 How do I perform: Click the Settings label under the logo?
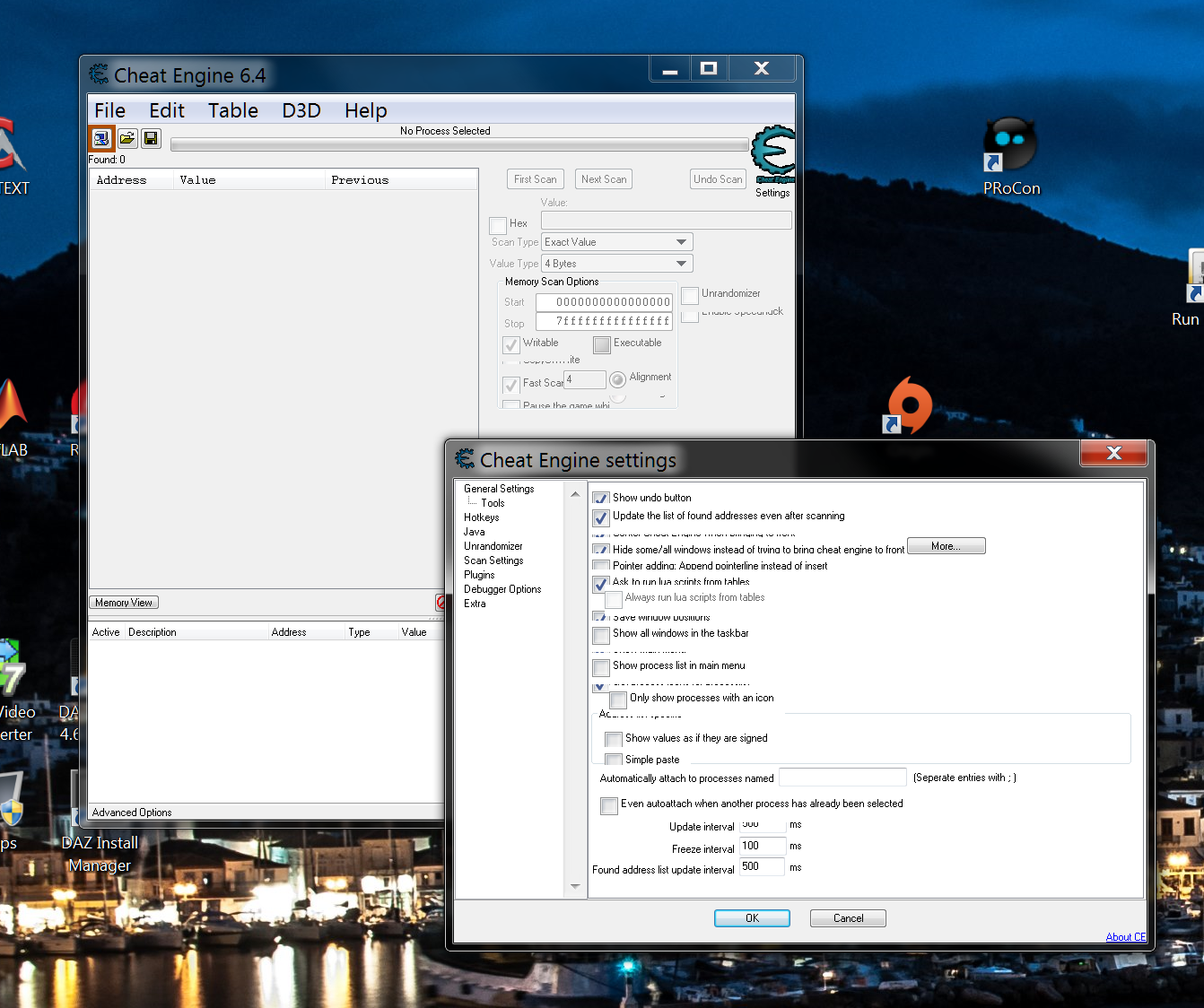772,193
